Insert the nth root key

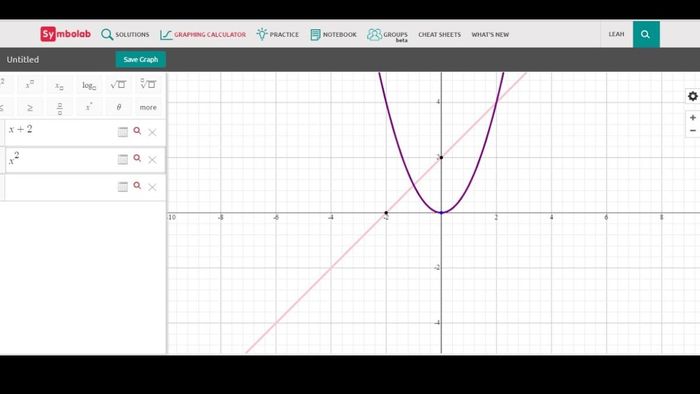pos(148,84)
